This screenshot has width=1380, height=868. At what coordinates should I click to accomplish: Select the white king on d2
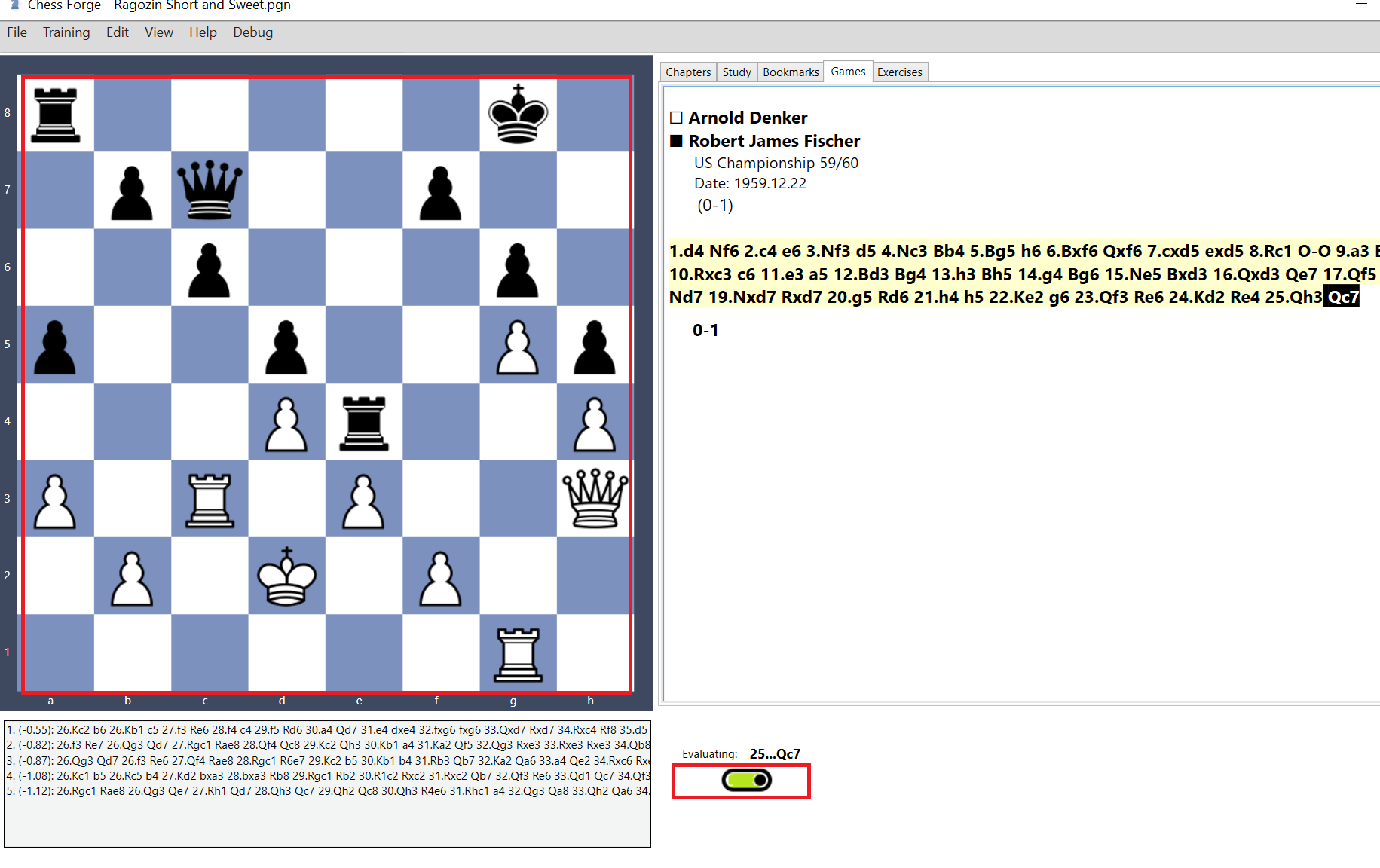286,576
